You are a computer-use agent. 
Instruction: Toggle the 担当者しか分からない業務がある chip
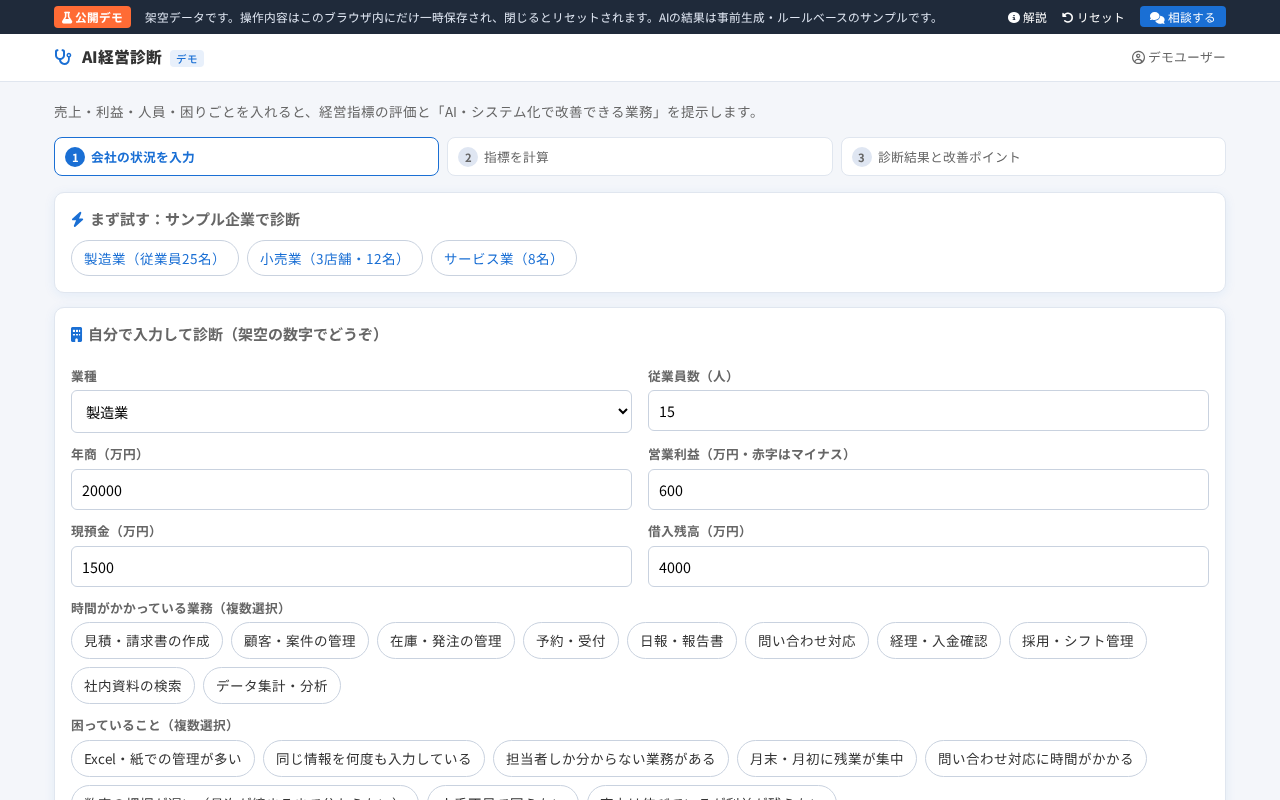611,759
